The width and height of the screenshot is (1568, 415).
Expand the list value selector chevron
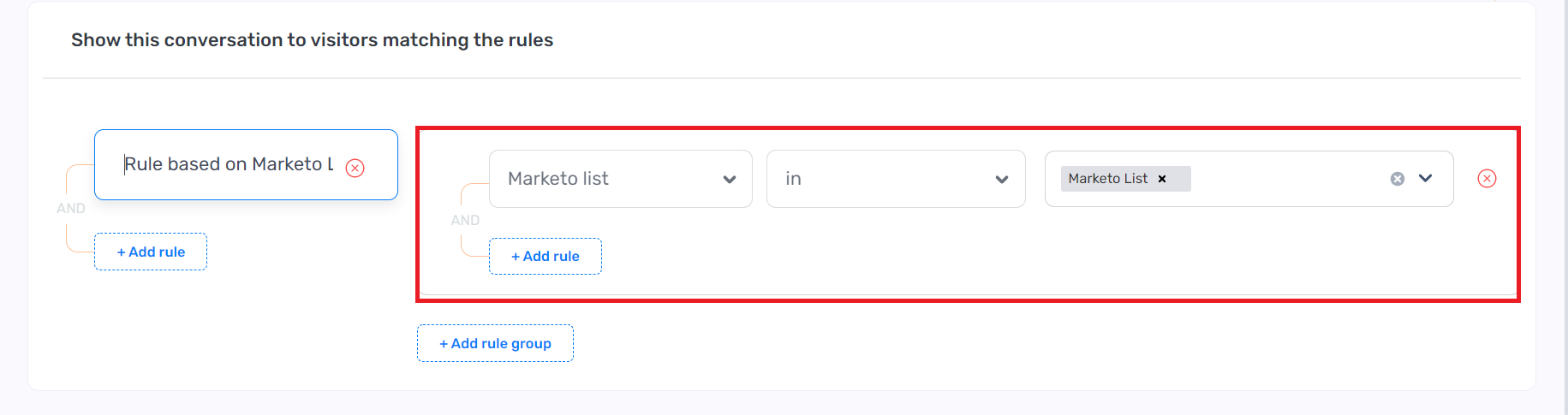point(1425,178)
